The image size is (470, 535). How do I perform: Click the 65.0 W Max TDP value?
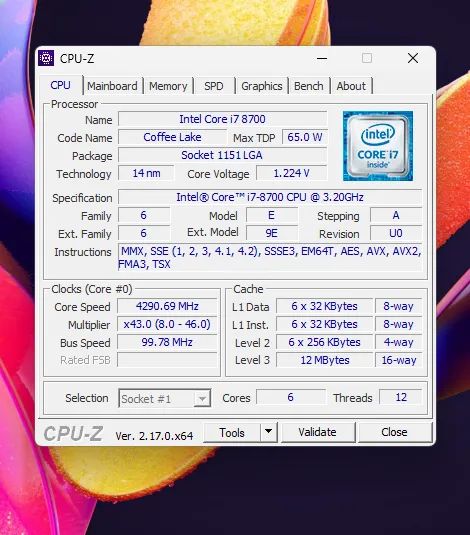[x=305, y=137]
